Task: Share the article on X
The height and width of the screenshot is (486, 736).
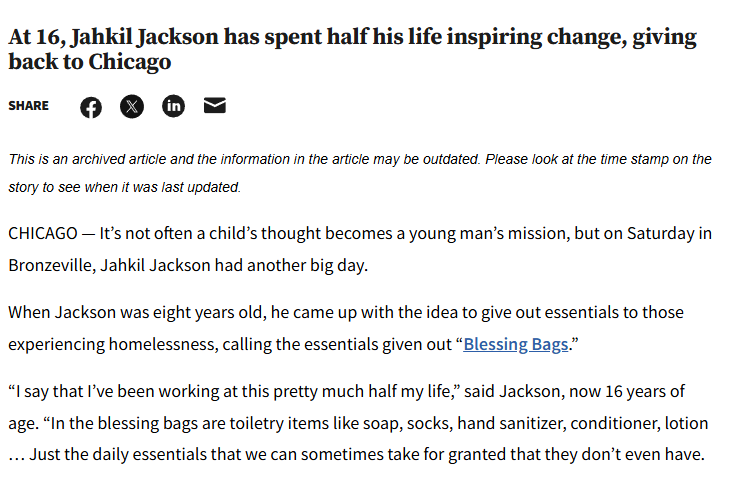Action: coord(132,106)
